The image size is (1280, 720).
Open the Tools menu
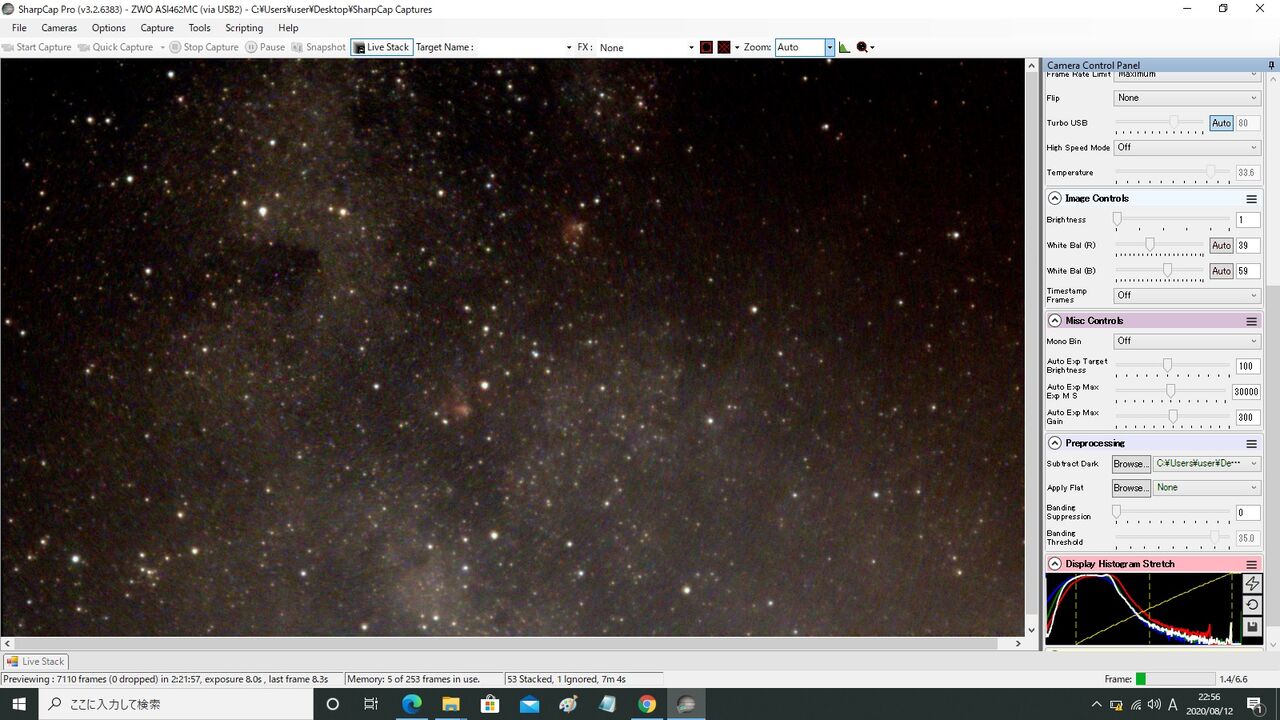[x=200, y=28]
